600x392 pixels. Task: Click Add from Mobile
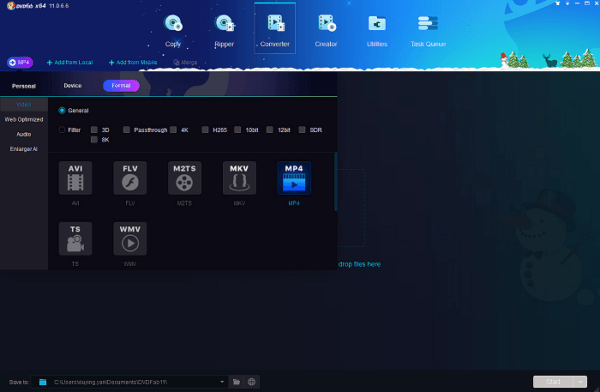point(133,62)
